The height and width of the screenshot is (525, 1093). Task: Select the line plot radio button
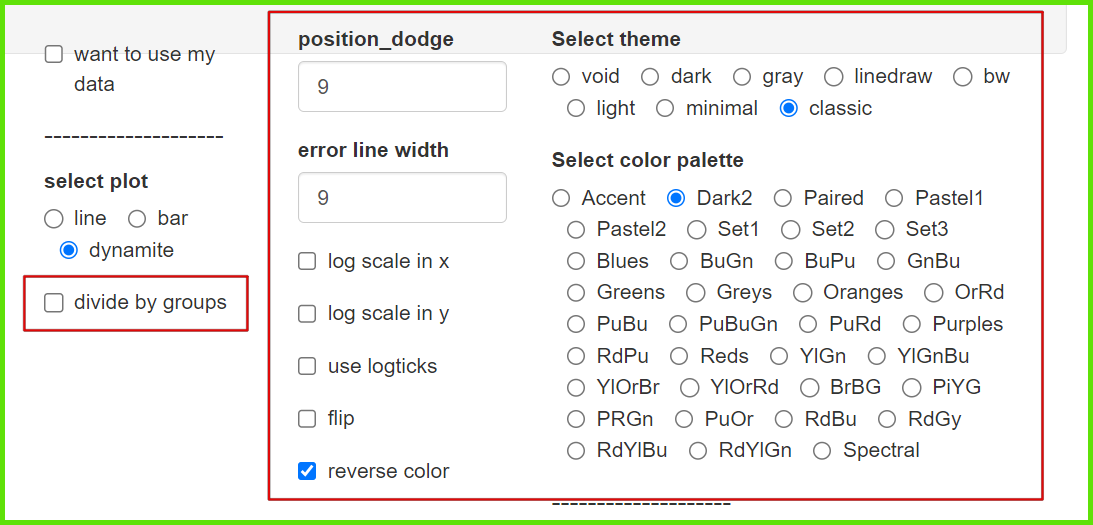(x=53, y=218)
